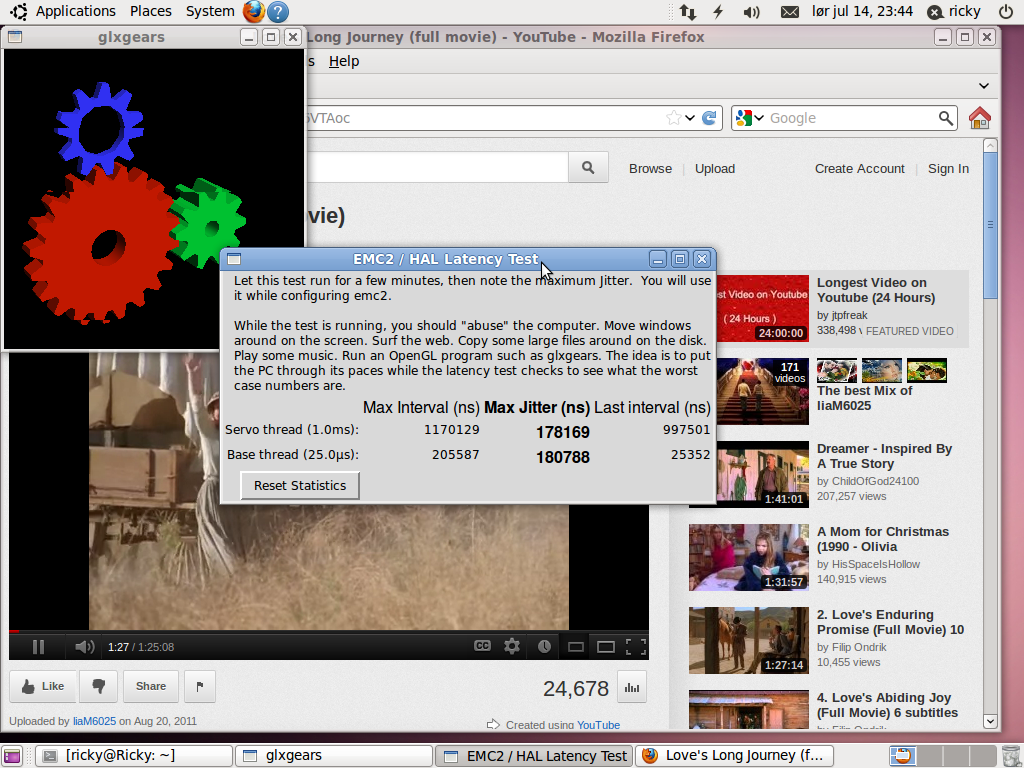Flag the video as inappropriate
Viewport: 1024px width, 768px height.
tap(200, 686)
